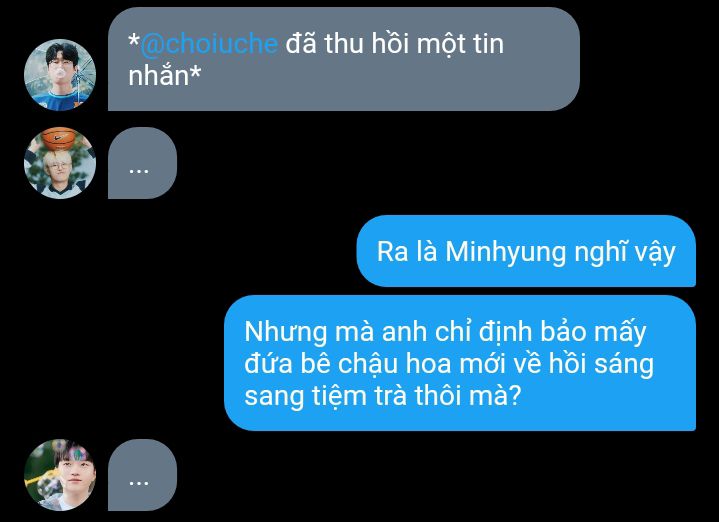Image resolution: width=719 pixels, height=522 pixels.
Task: Click the three dots in the middle gray bubble
Action: [x=138, y=171]
